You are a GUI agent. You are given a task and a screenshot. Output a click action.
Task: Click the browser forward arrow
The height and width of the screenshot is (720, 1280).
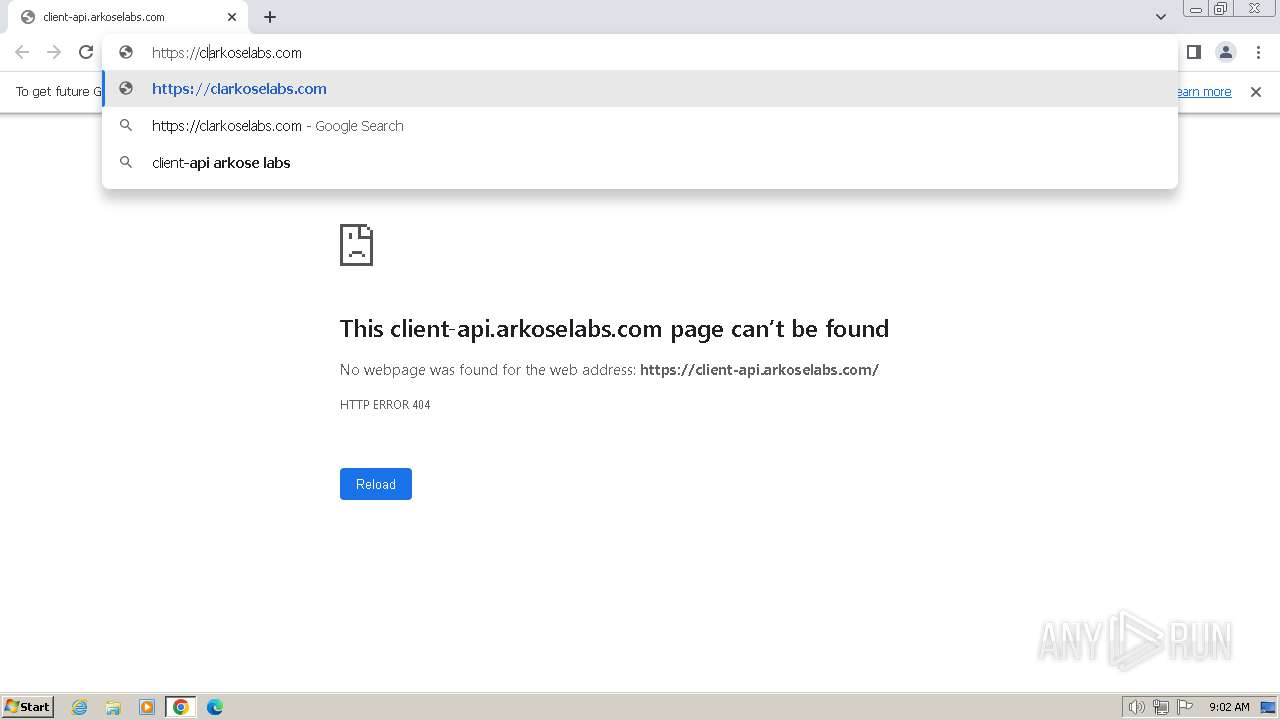54,52
